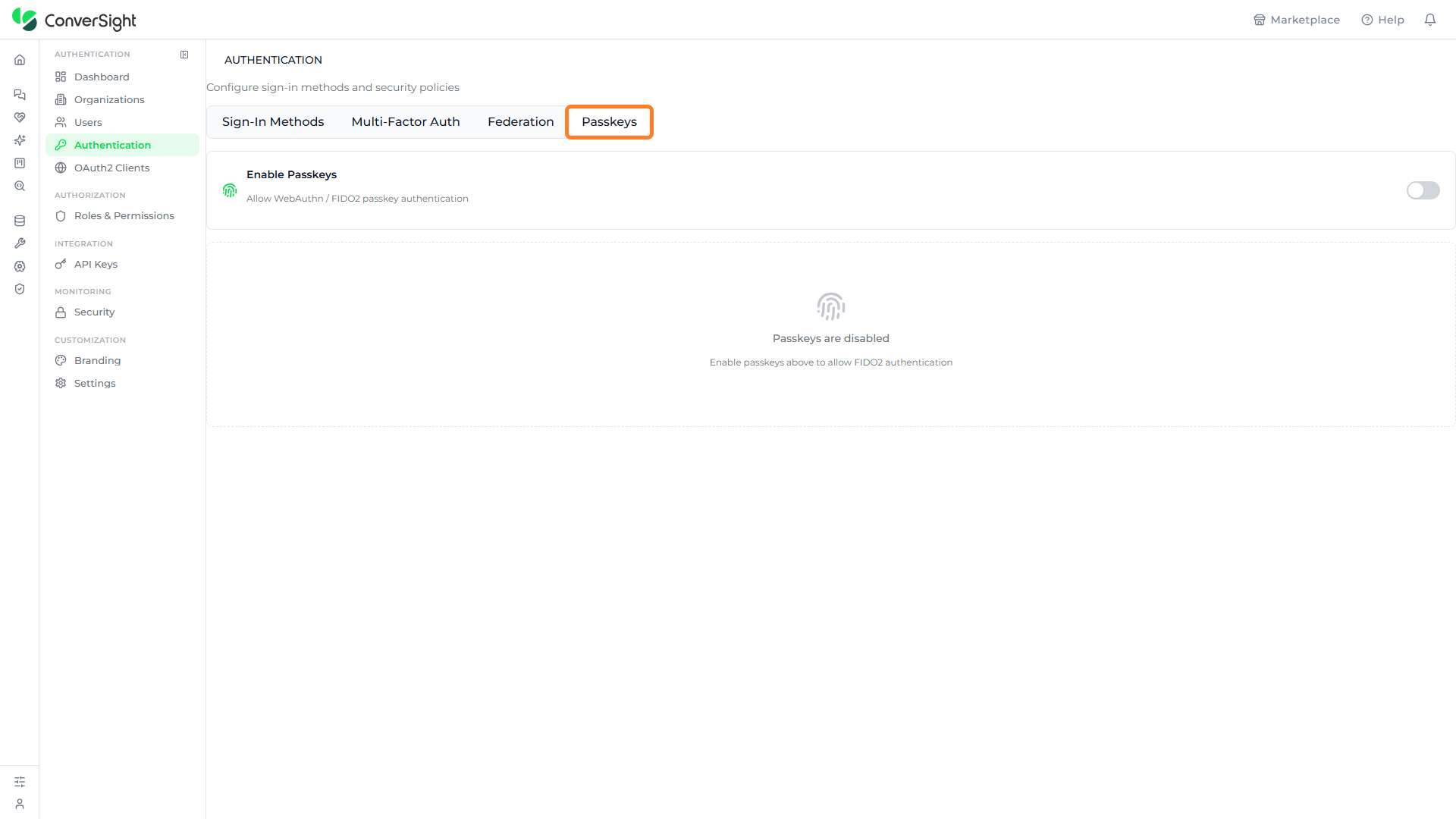The height and width of the screenshot is (819, 1456).
Task: Click the heart handshake icon in rail
Action: click(x=20, y=118)
